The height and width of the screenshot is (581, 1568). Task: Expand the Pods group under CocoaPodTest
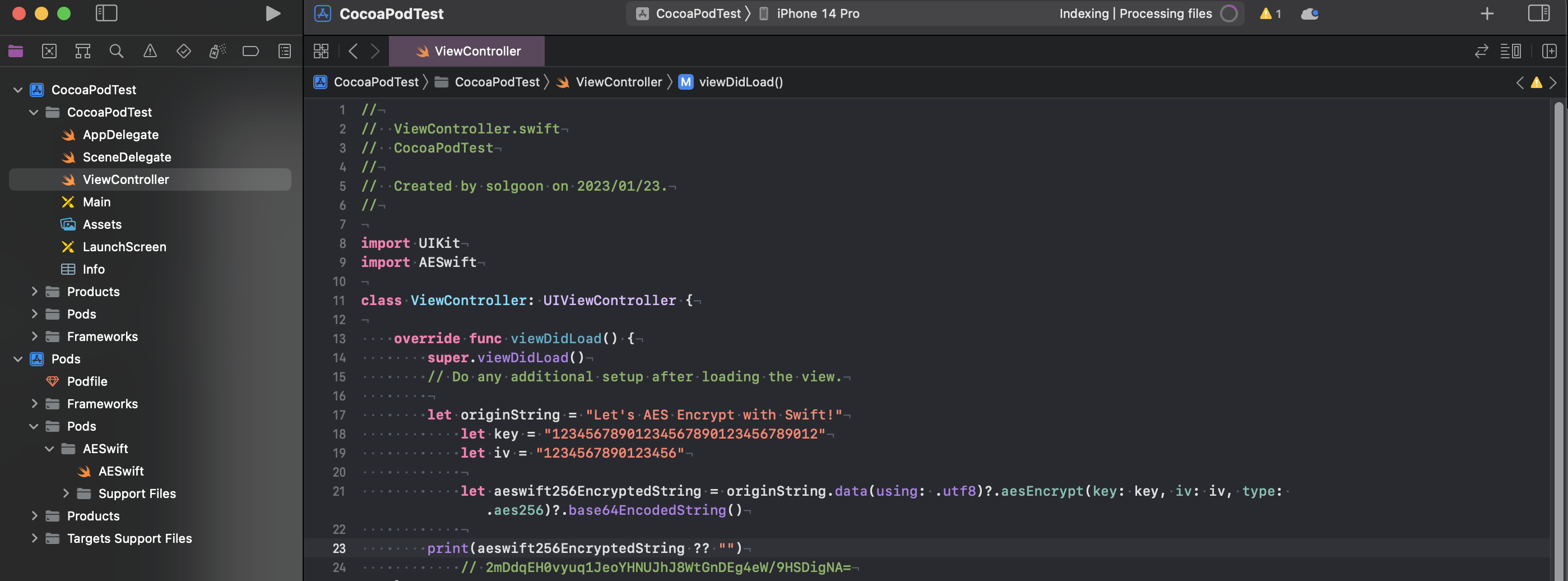click(x=34, y=314)
